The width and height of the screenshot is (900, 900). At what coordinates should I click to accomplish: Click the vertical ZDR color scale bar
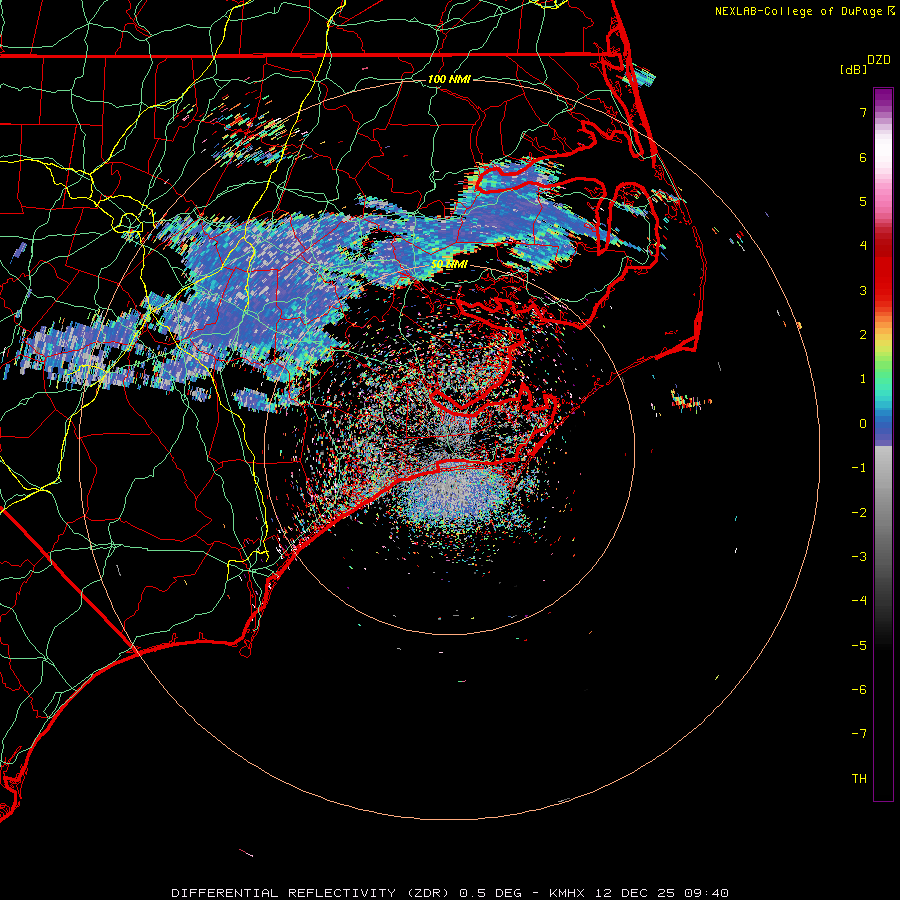point(883,444)
